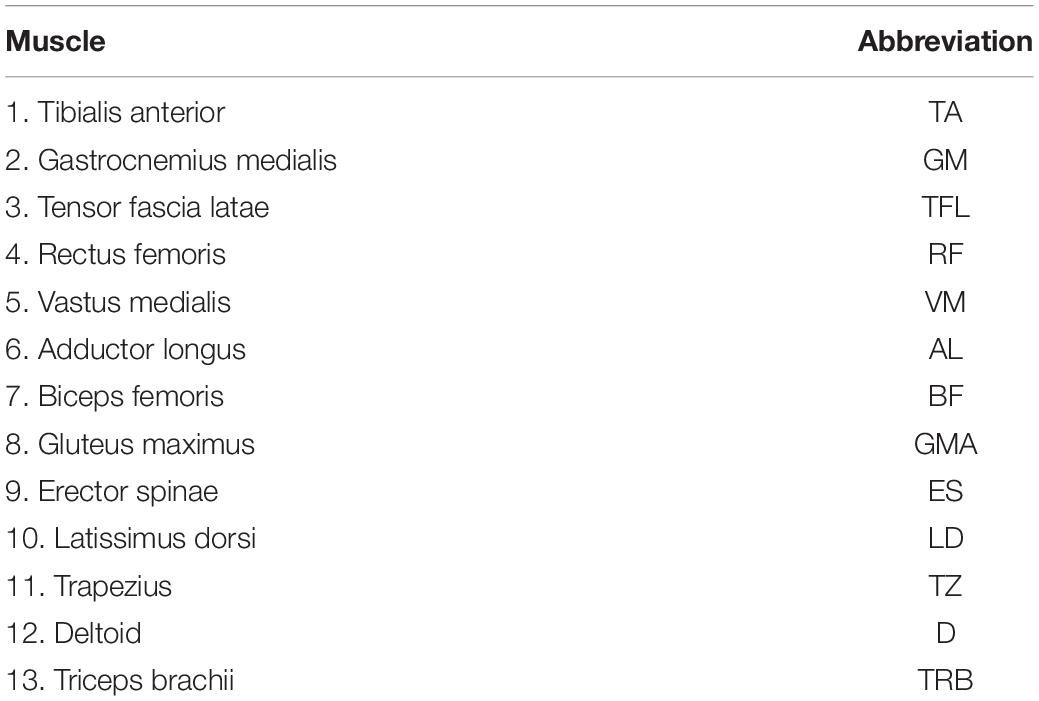Click the Abbreviation column header

coord(945,42)
